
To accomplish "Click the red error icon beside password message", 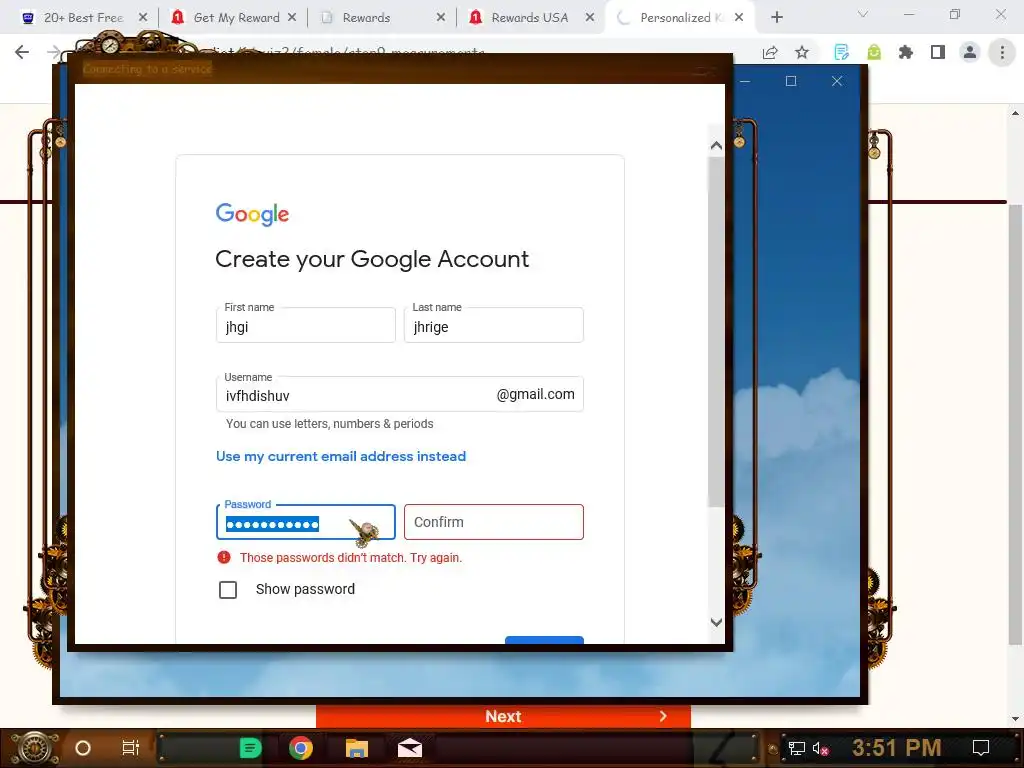I will [224, 557].
